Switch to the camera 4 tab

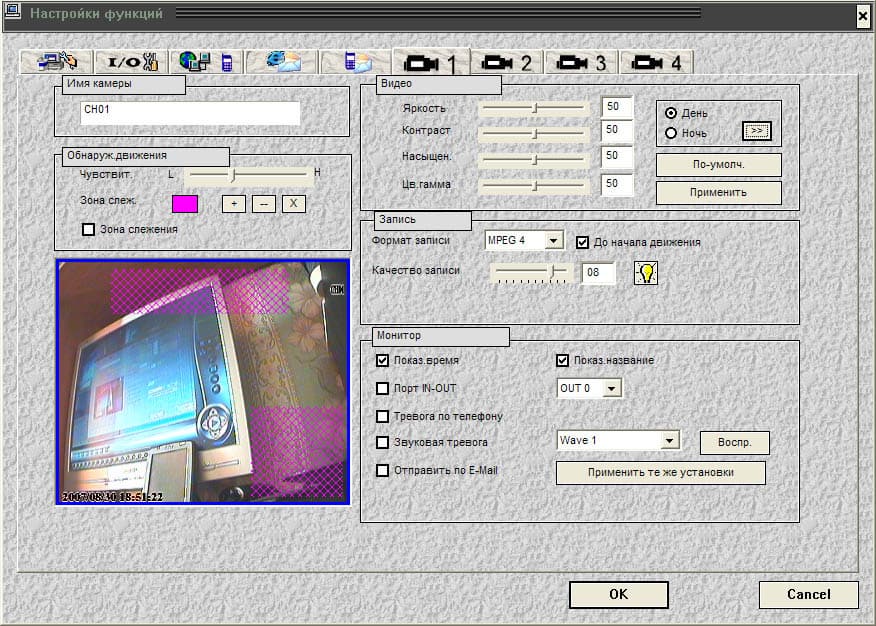(x=656, y=63)
